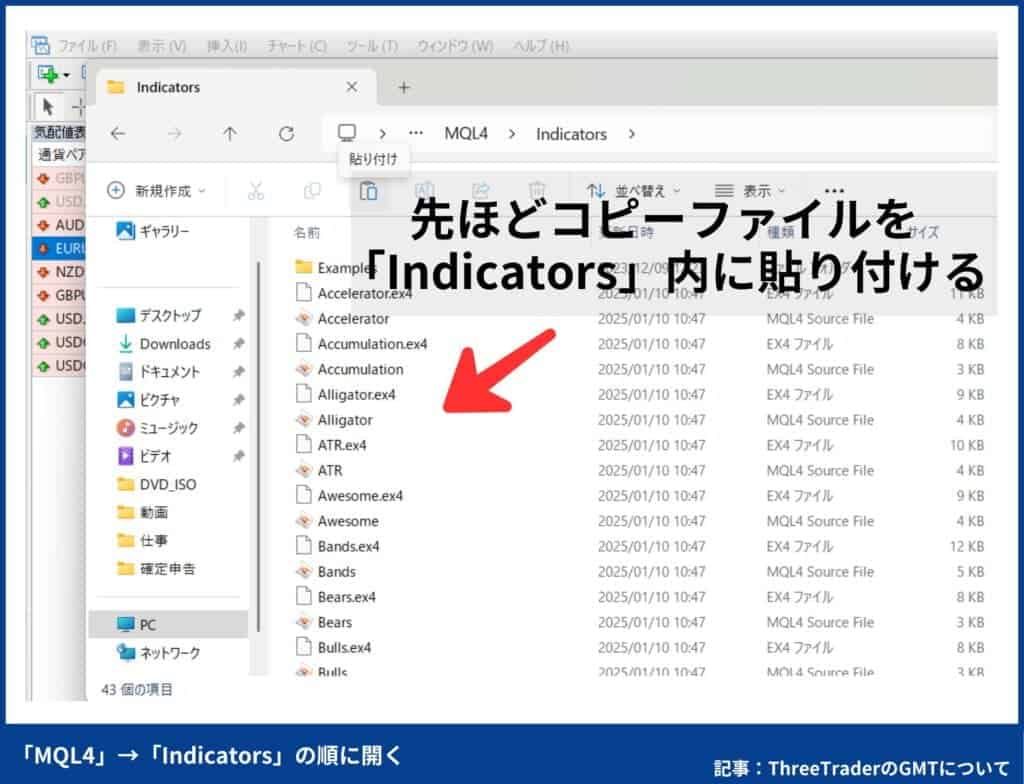Open a new order via the green plus icon
The image size is (1024, 784).
(x=48, y=75)
